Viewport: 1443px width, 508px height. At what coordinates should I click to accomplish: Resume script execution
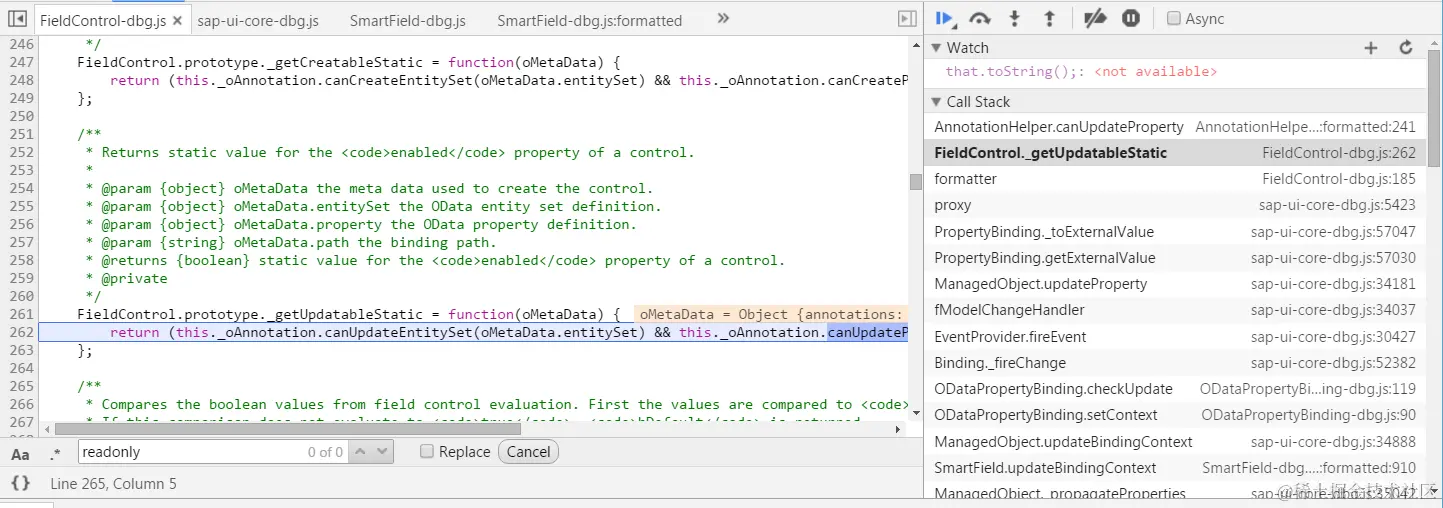[944, 18]
